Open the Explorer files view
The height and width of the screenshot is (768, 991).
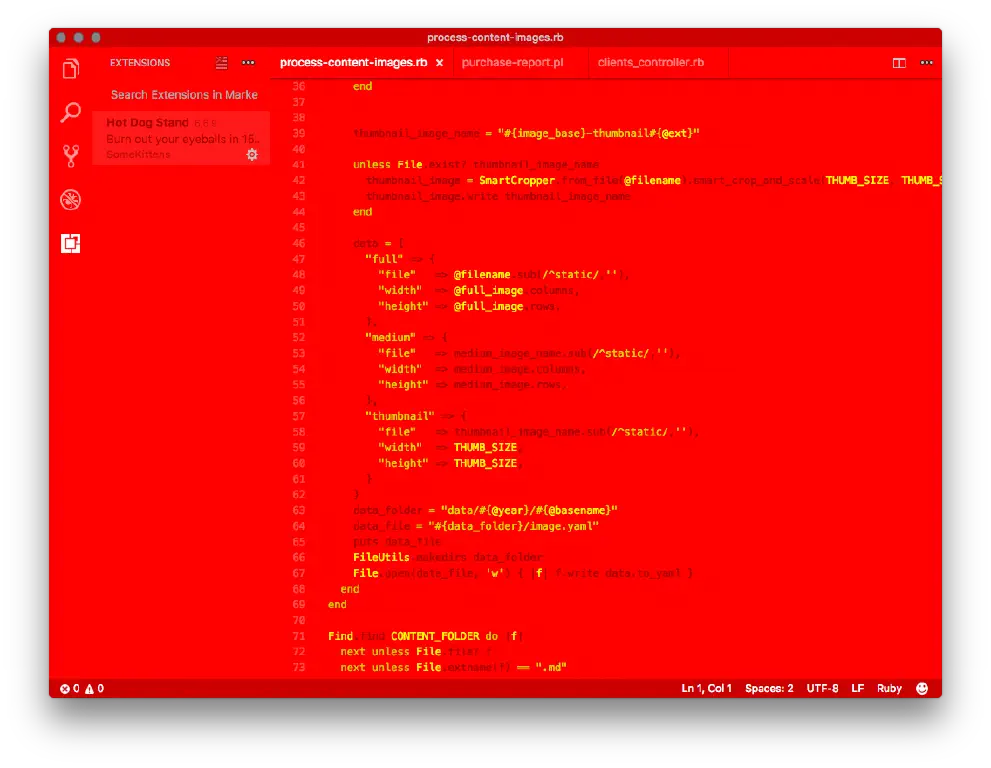[71, 68]
